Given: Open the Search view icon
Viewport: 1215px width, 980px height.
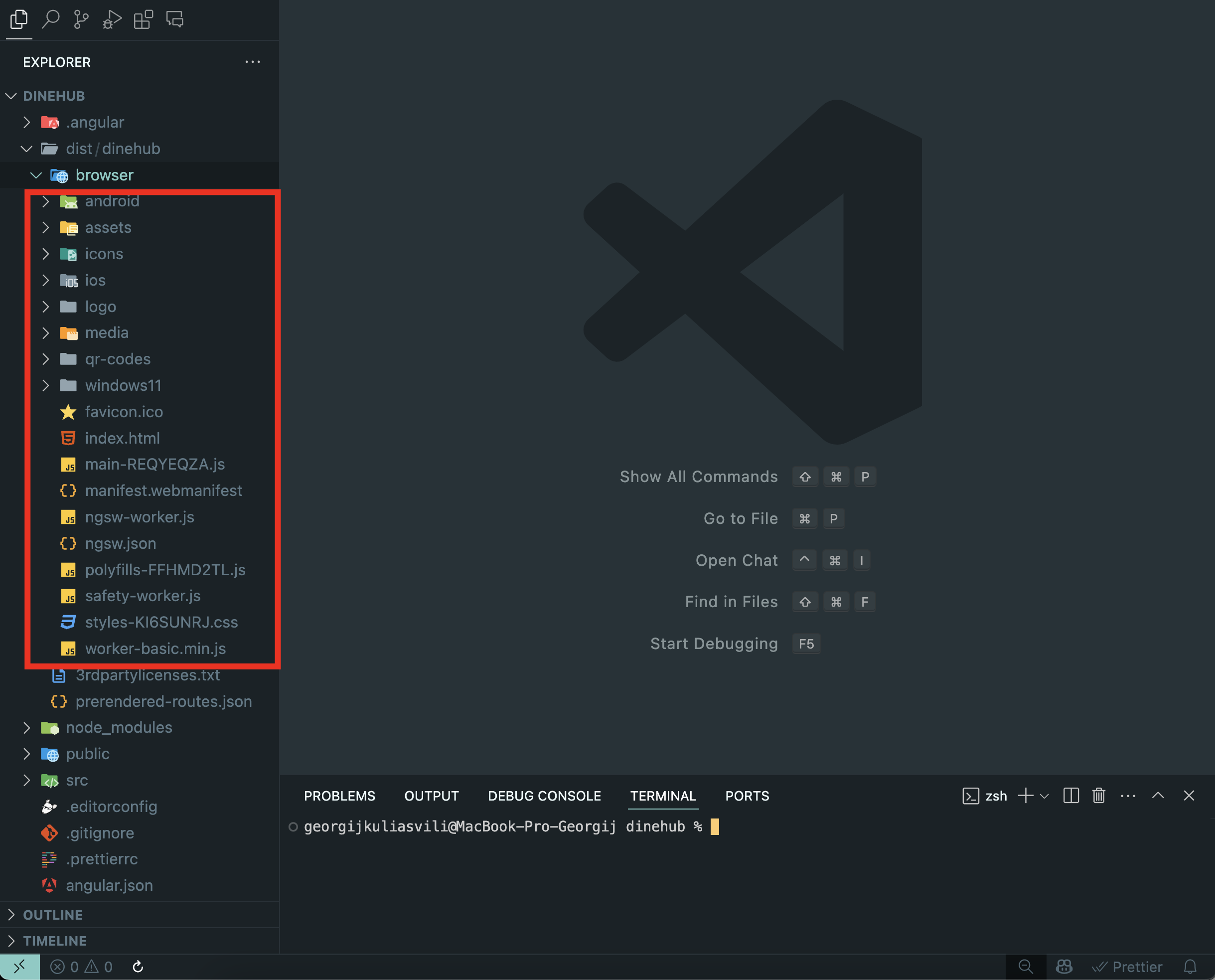Looking at the screenshot, I should pyautogui.click(x=51, y=19).
